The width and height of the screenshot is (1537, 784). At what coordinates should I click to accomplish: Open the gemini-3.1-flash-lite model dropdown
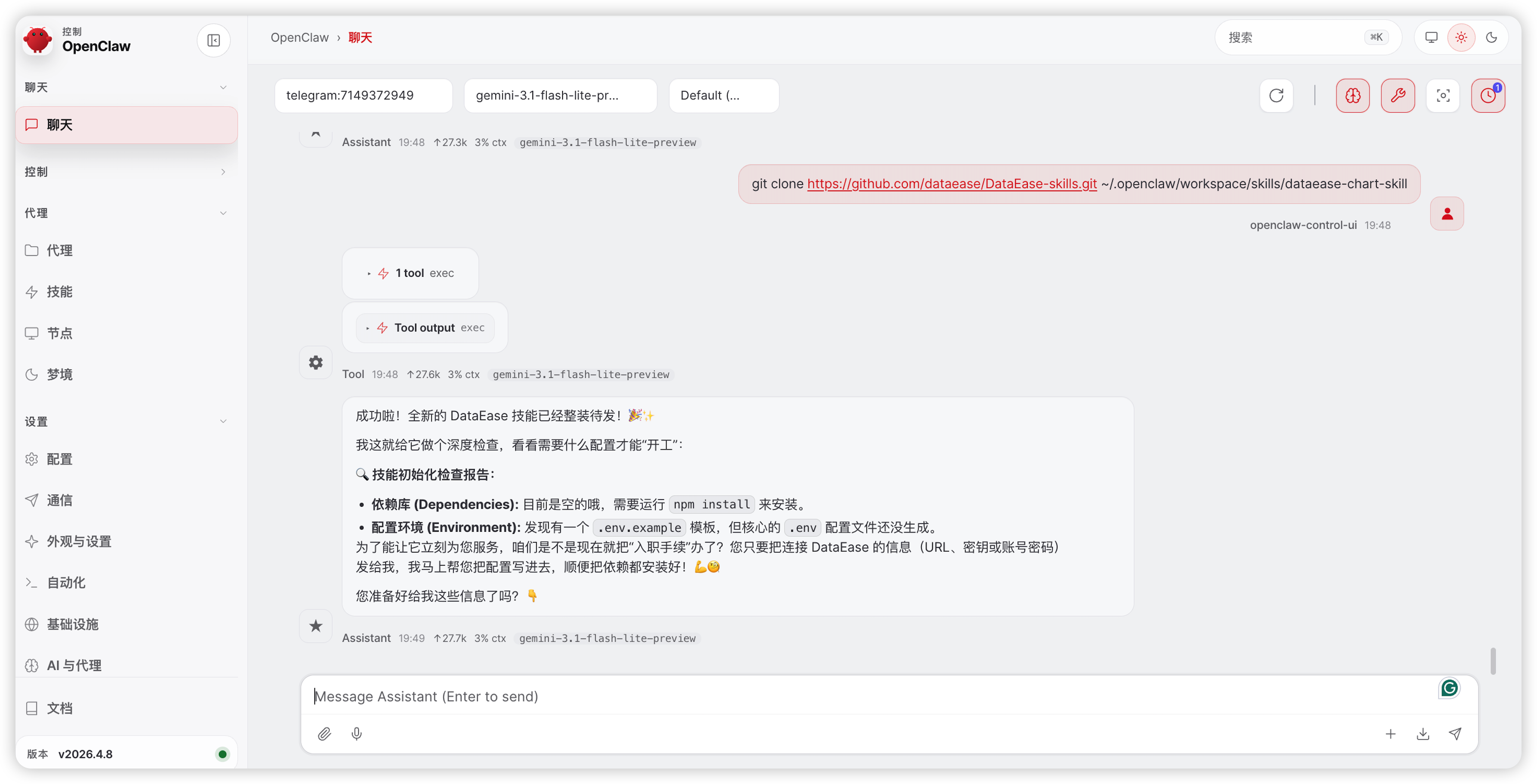pyautogui.click(x=560, y=95)
